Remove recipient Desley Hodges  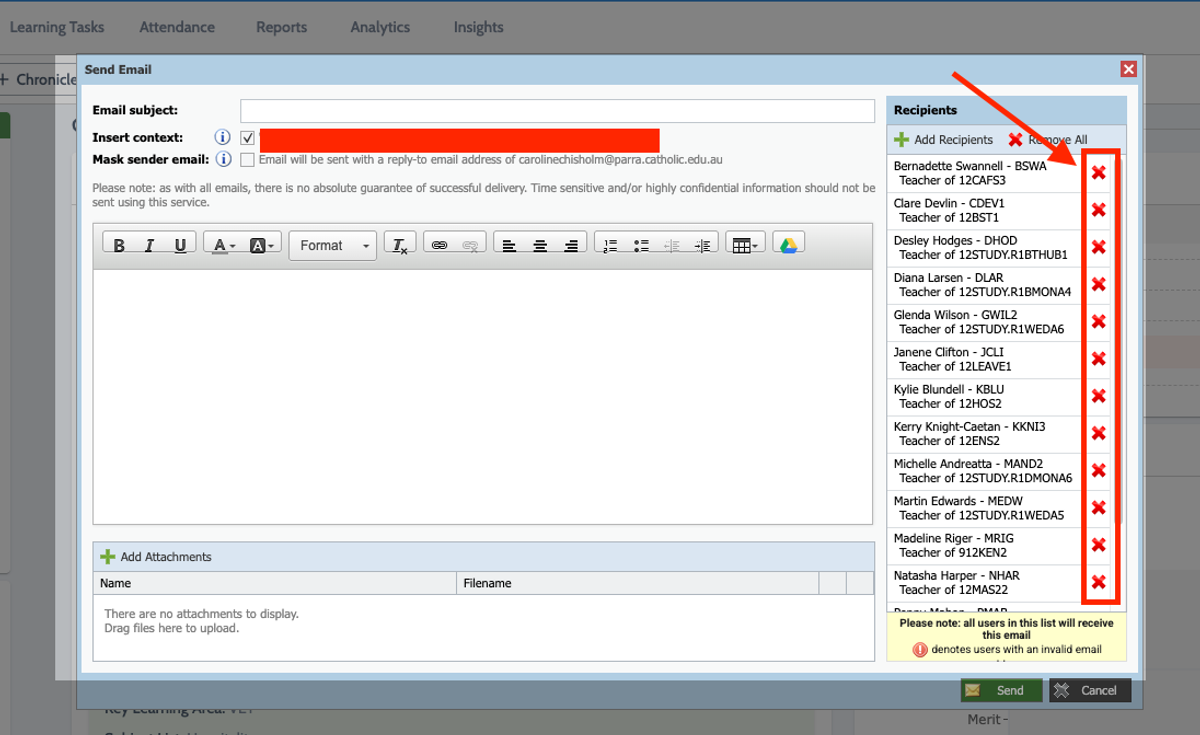[1098, 247]
